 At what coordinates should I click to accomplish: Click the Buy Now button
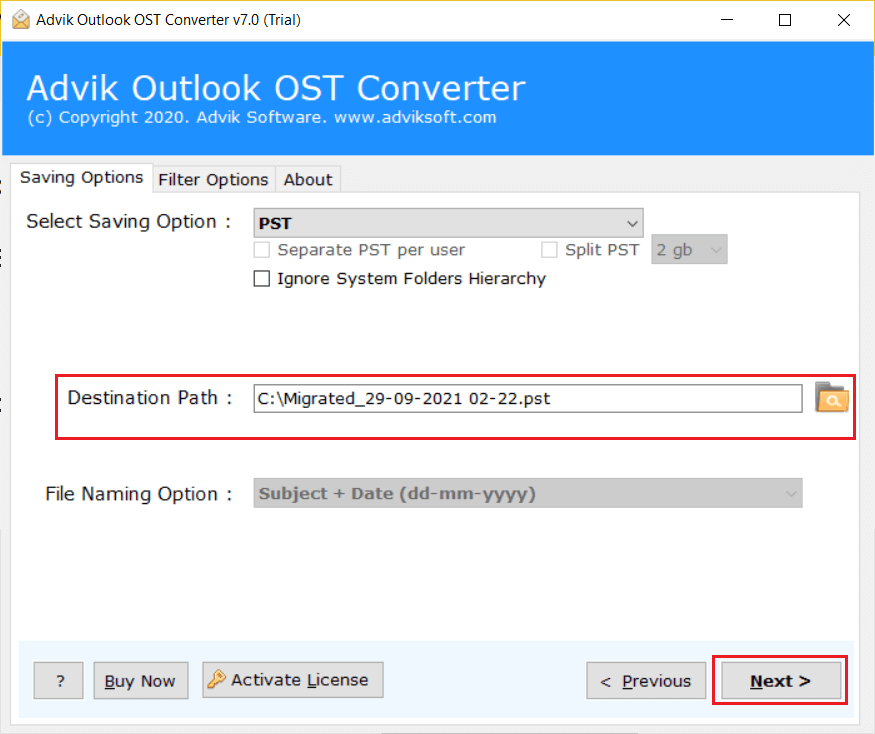(141, 680)
